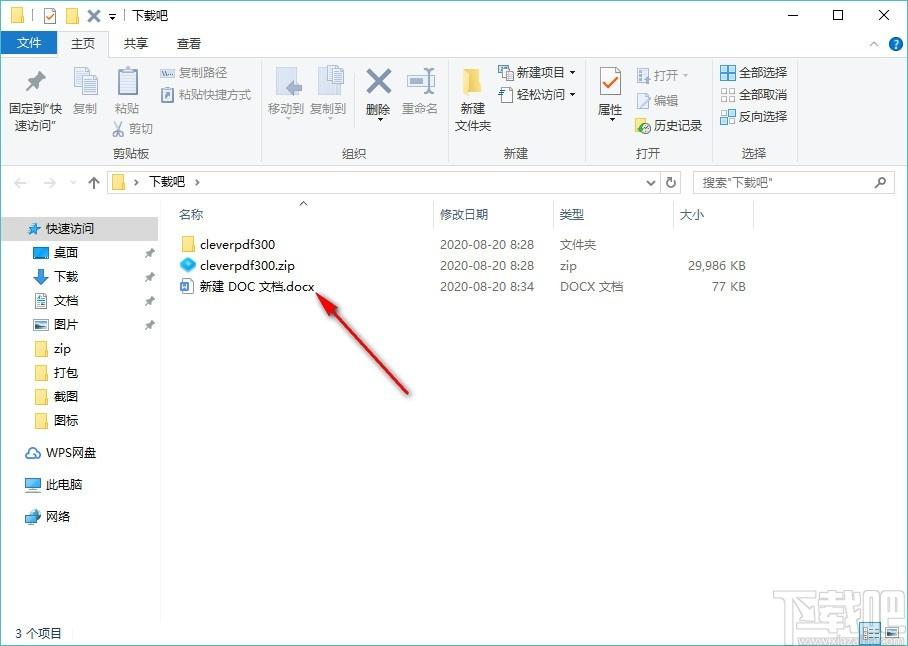
Task: Click the Refresh button
Action: point(671,183)
